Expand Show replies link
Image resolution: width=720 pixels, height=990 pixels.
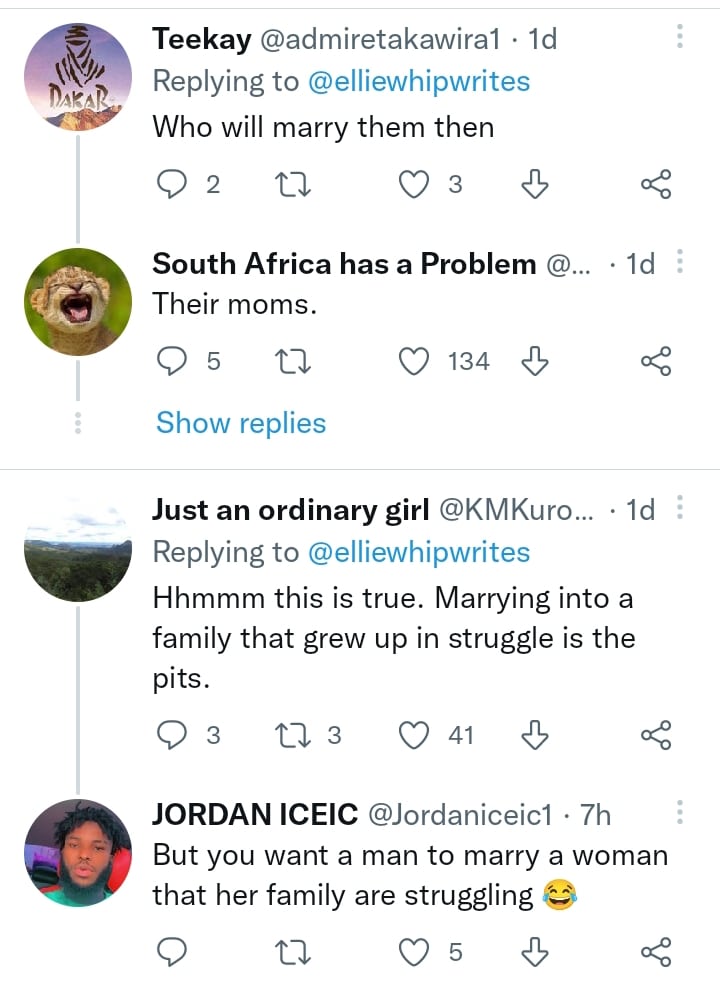tap(241, 423)
